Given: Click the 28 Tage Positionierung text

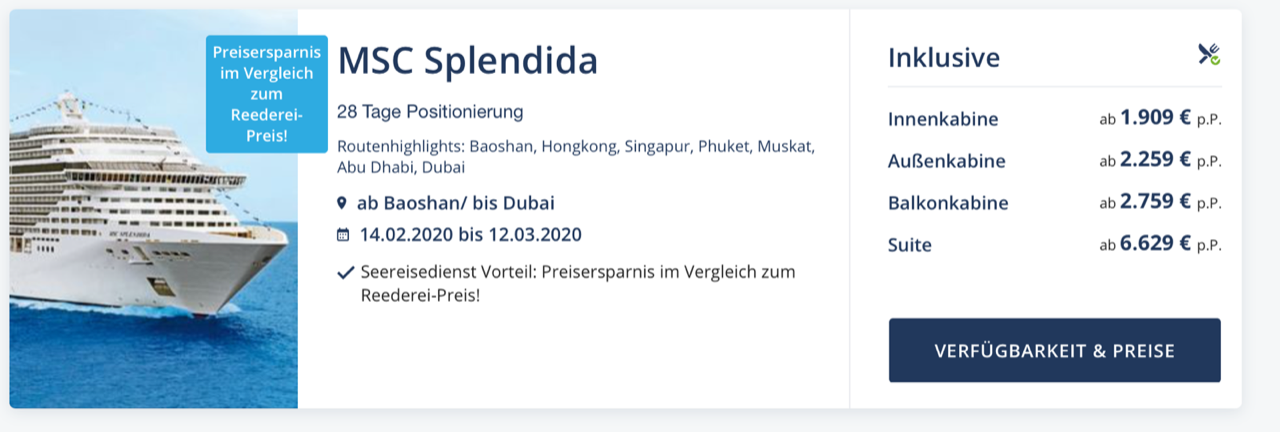Looking at the screenshot, I should pyautogui.click(x=430, y=111).
